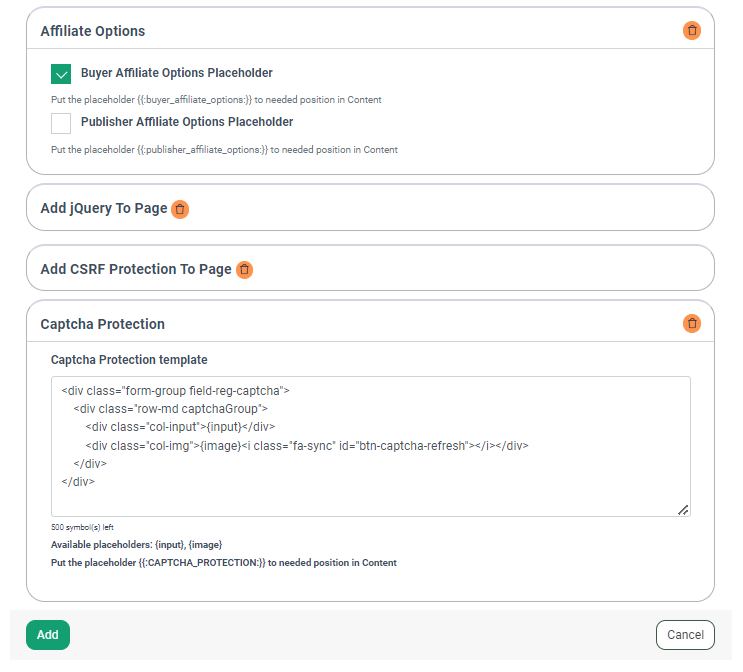The height and width of the screenshot is (672, 743).
Task: Collapse the Captcha Protection panel header
Action: [102, 324]
